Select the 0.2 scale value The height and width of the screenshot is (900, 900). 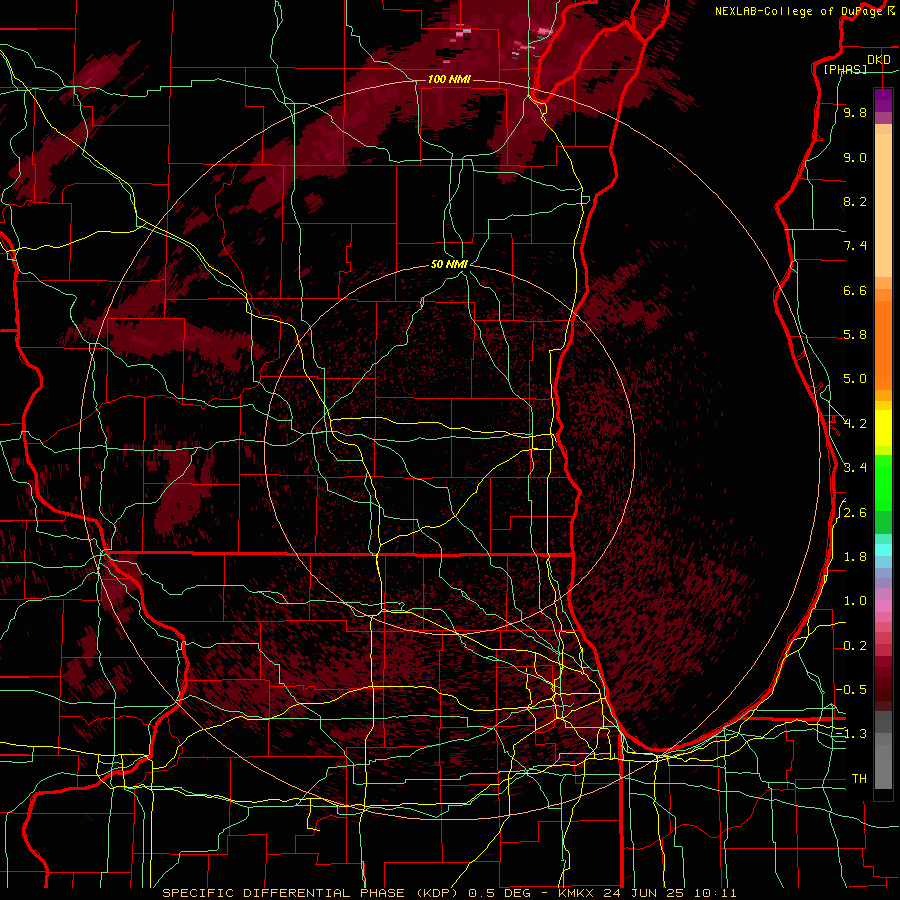[855, 646]
